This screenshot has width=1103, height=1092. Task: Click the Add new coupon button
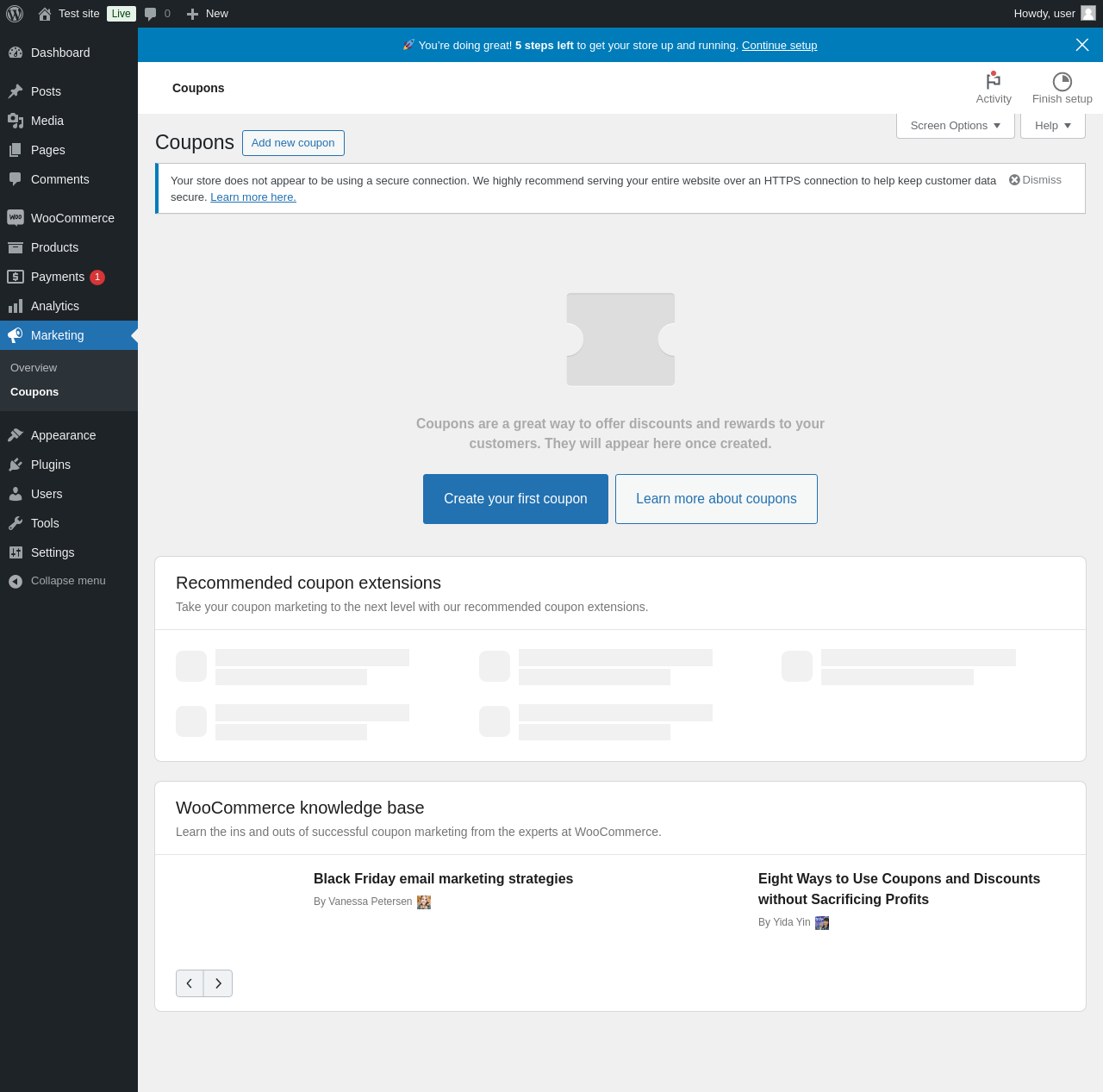tap(293, 143)
